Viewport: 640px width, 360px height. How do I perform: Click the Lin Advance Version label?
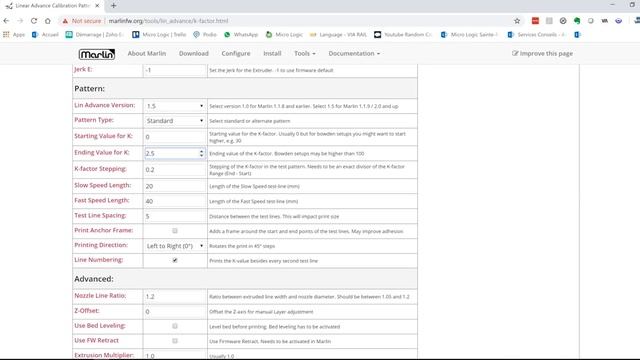coord(104,105)
